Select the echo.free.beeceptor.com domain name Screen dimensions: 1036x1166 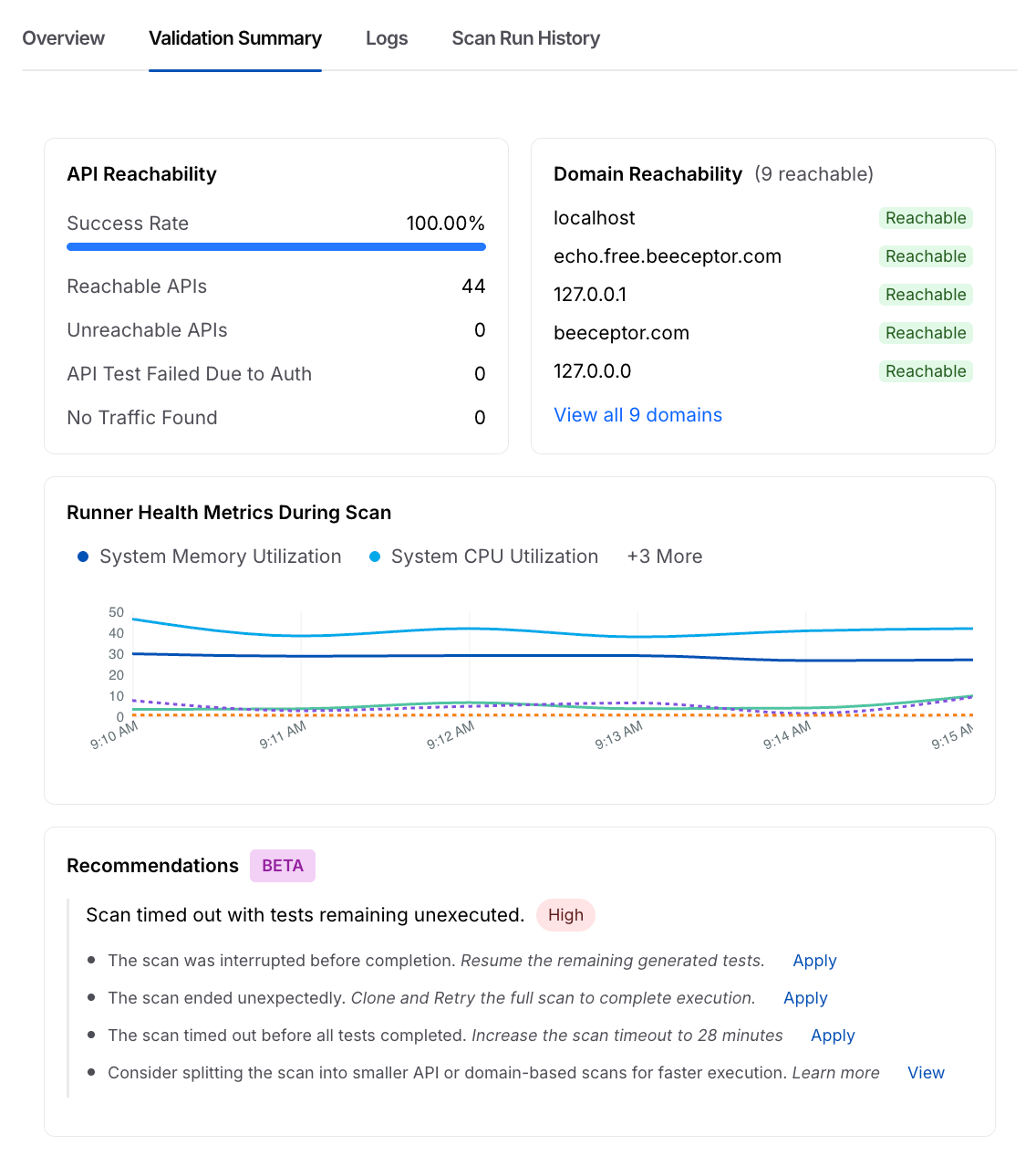point(668,256)
